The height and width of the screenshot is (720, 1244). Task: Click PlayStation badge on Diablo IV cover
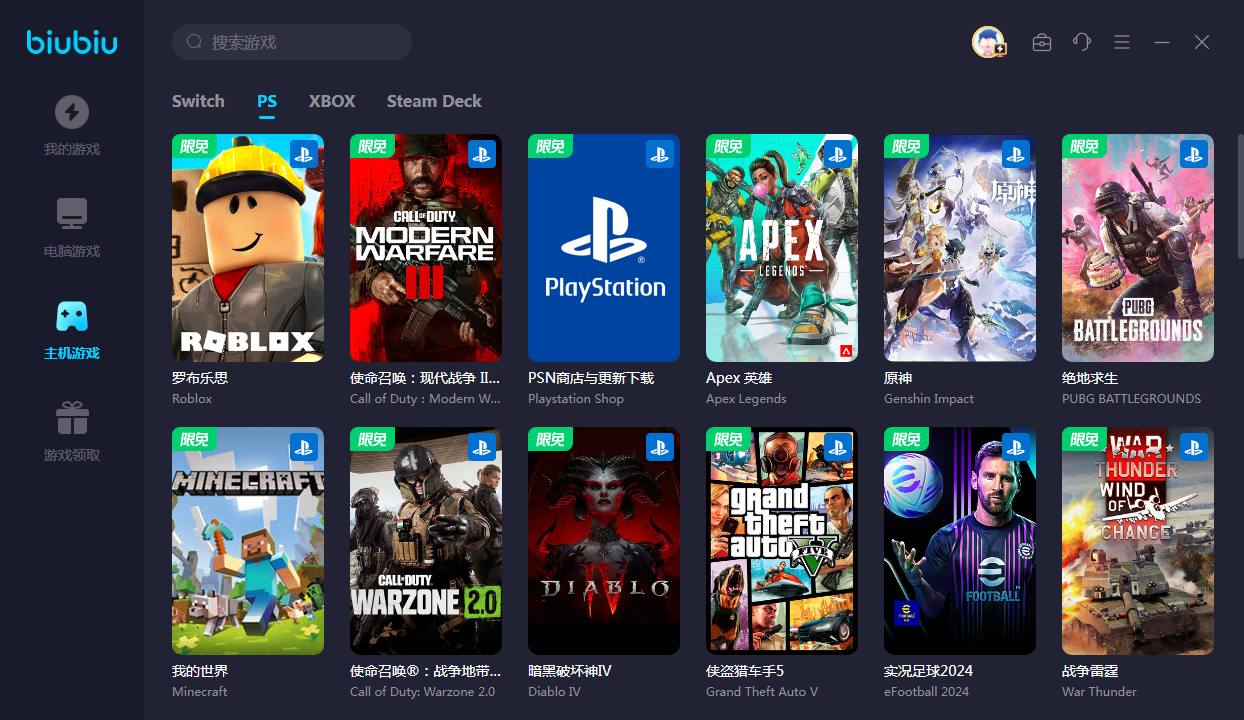pos(660,447)
